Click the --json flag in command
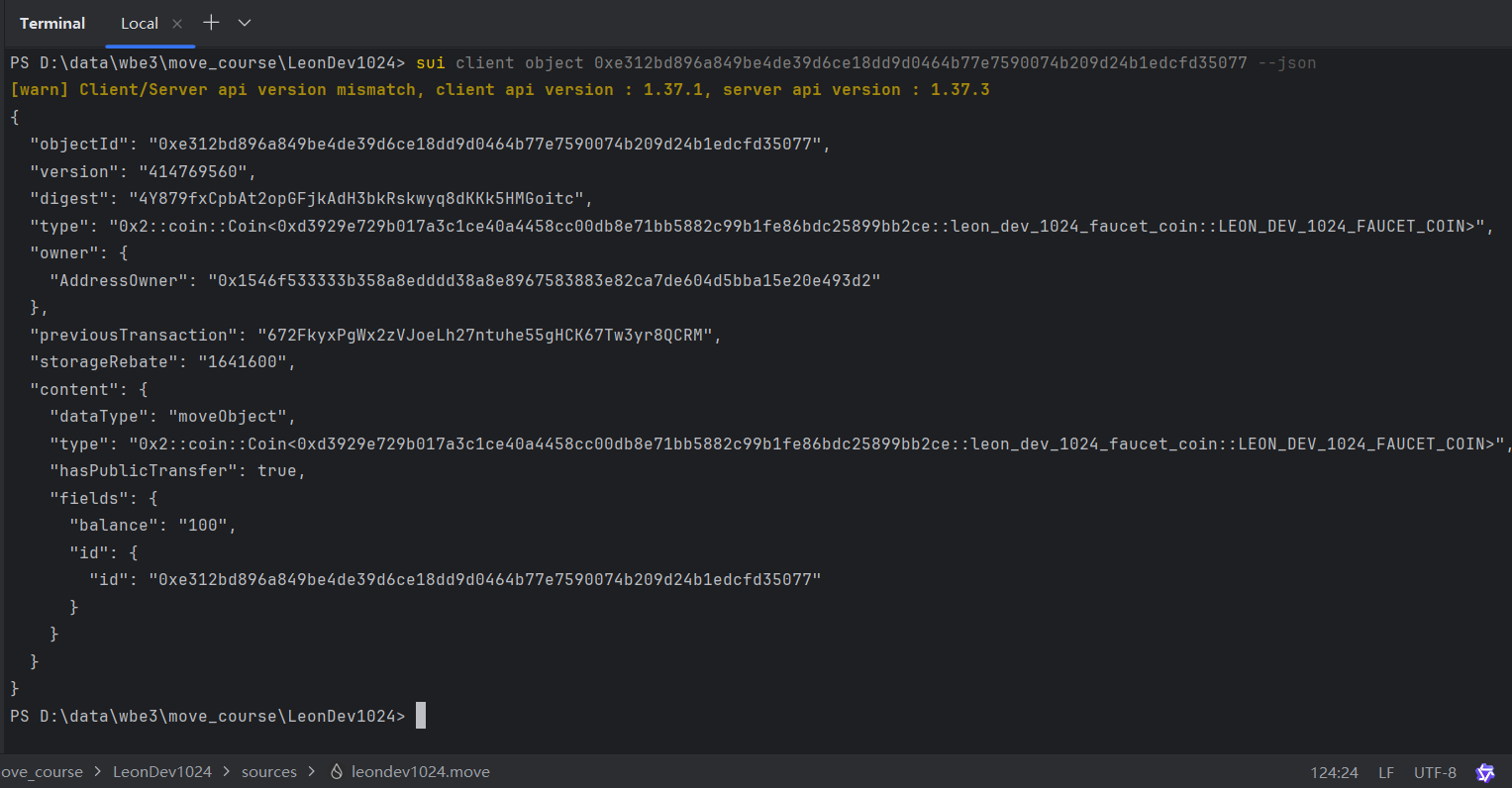Viewport: 1512px width, 788px height. tap(1286, 63)
